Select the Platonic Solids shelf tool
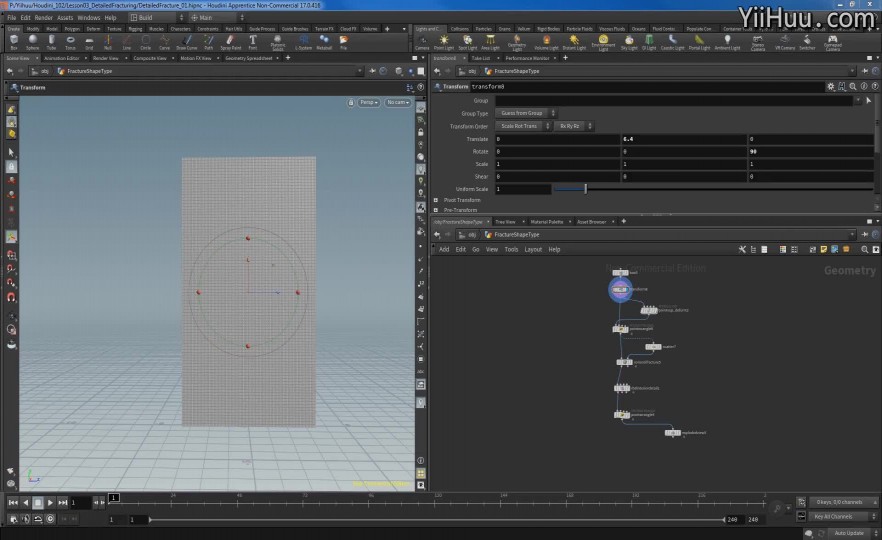882x540 pixels. click(x=278, y=43)
